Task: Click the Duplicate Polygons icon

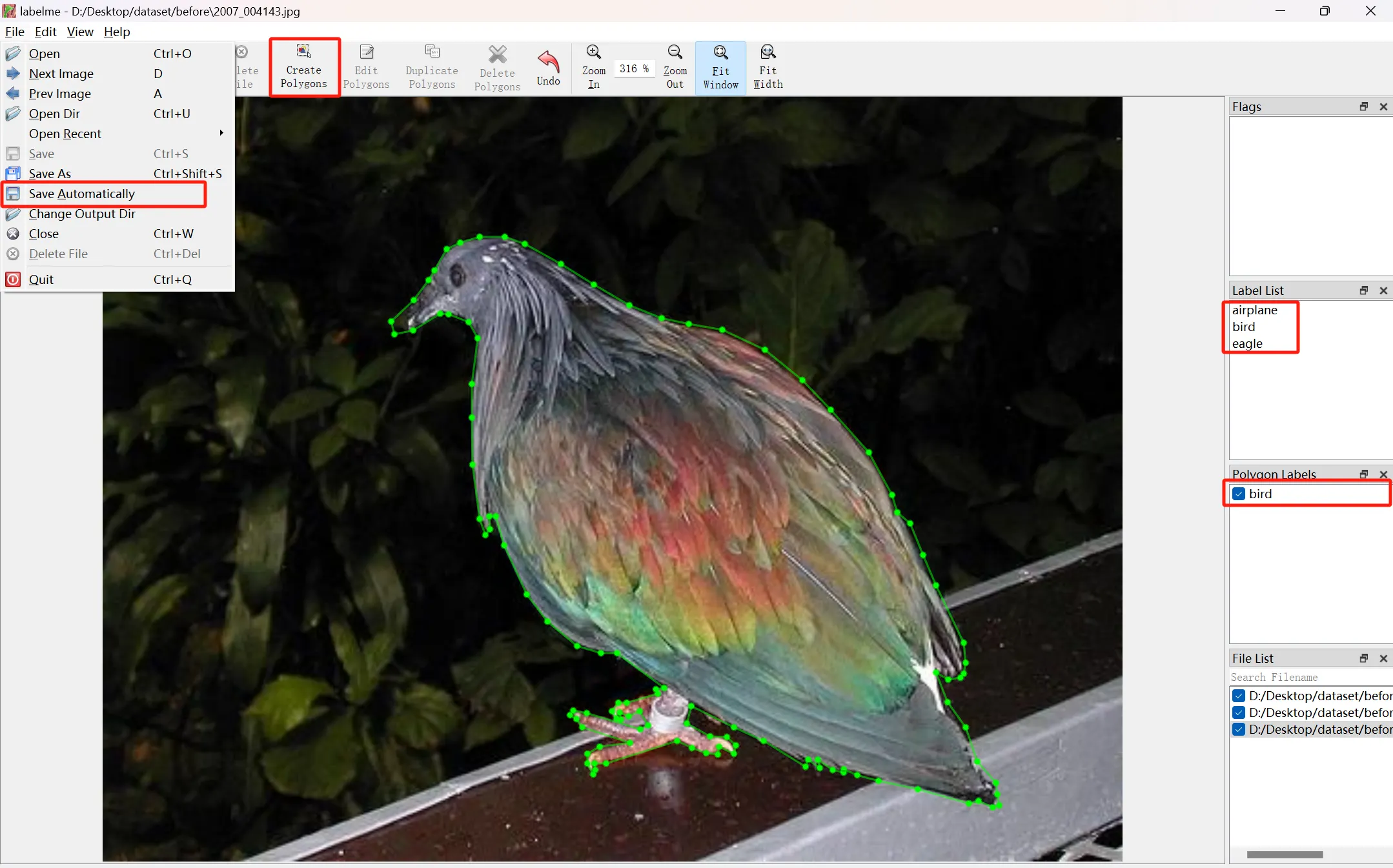Action: click(x=432, y=67)
